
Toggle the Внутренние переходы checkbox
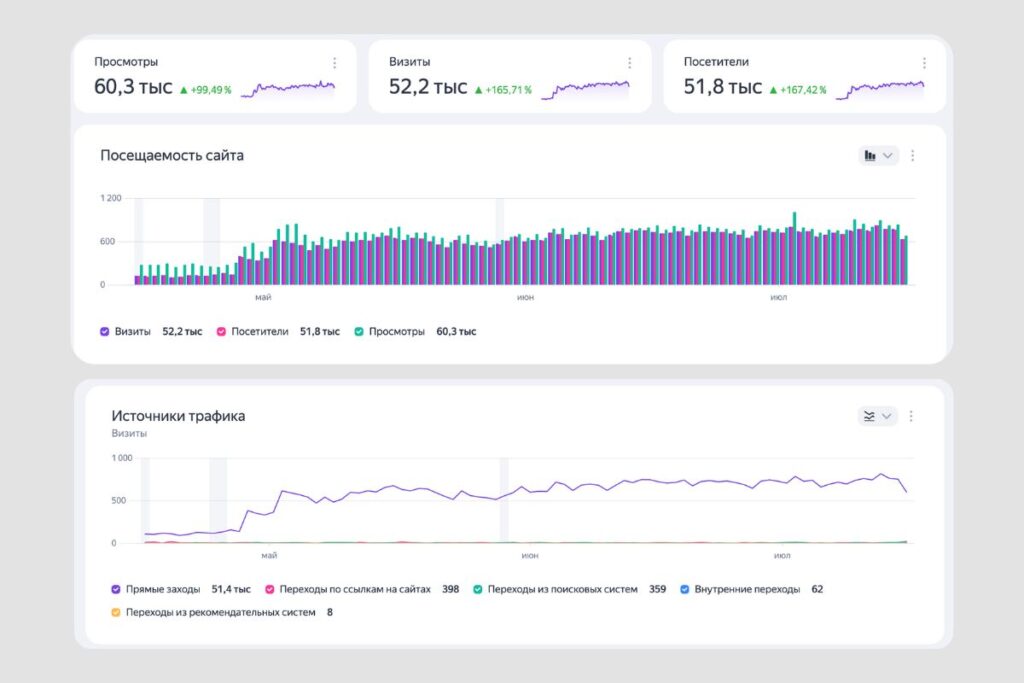click(x=684, y=589)
